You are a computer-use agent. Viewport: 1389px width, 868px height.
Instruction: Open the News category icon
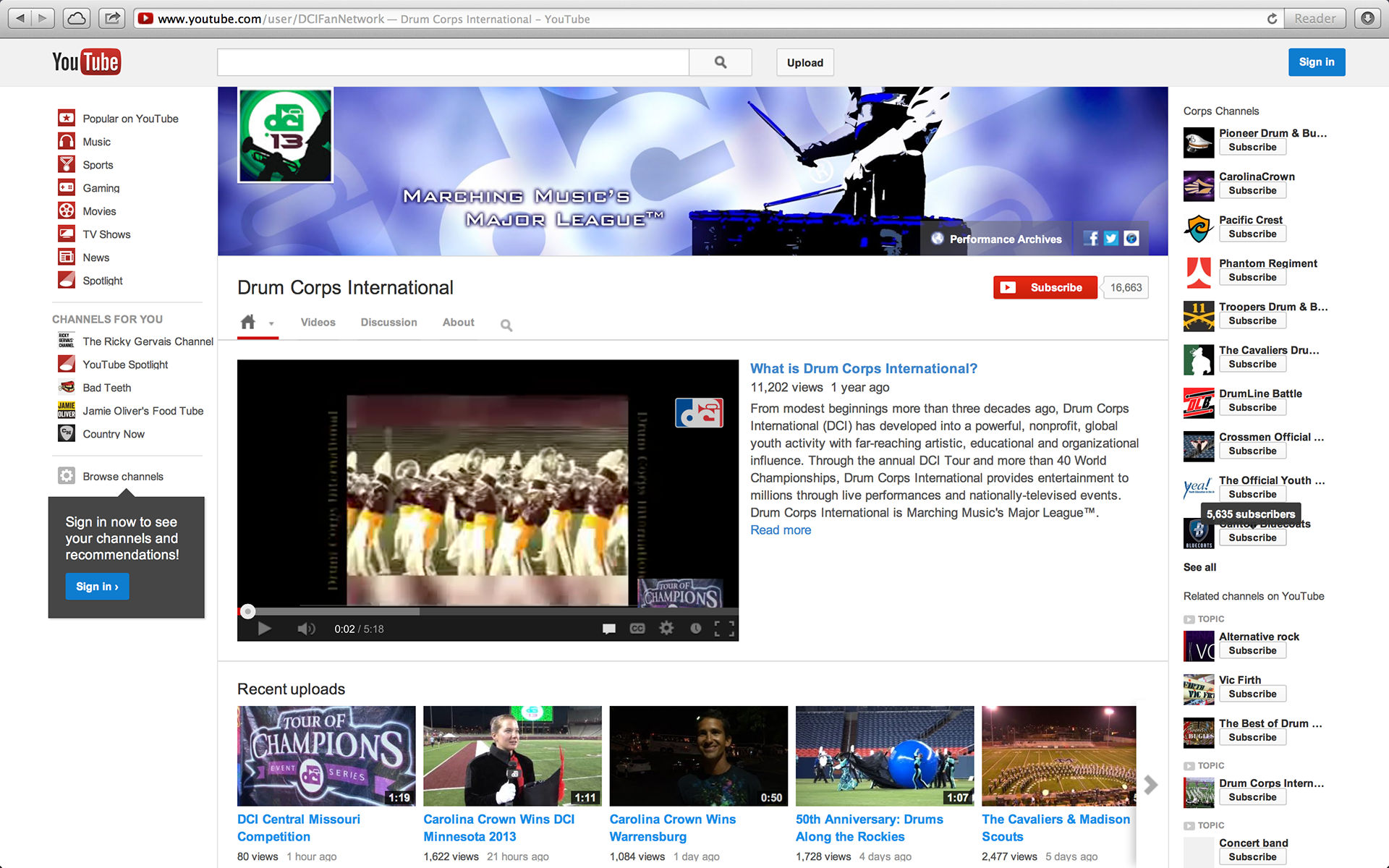pyautogui.click(x=67, y=257)
